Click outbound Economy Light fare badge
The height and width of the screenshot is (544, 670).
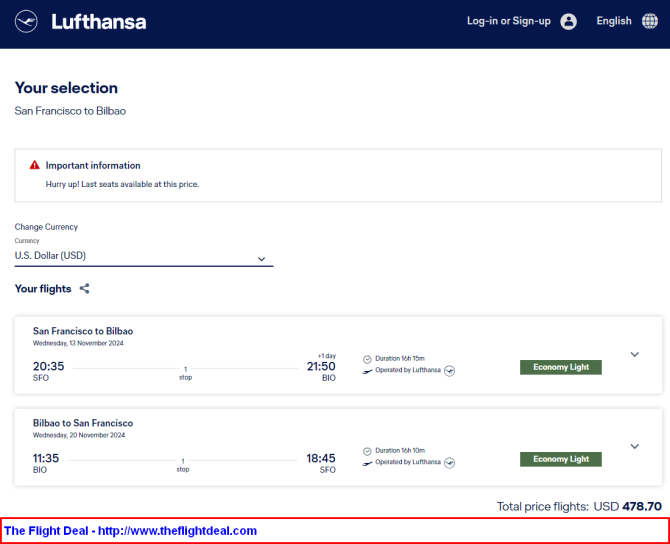click(x=561, y=367)
